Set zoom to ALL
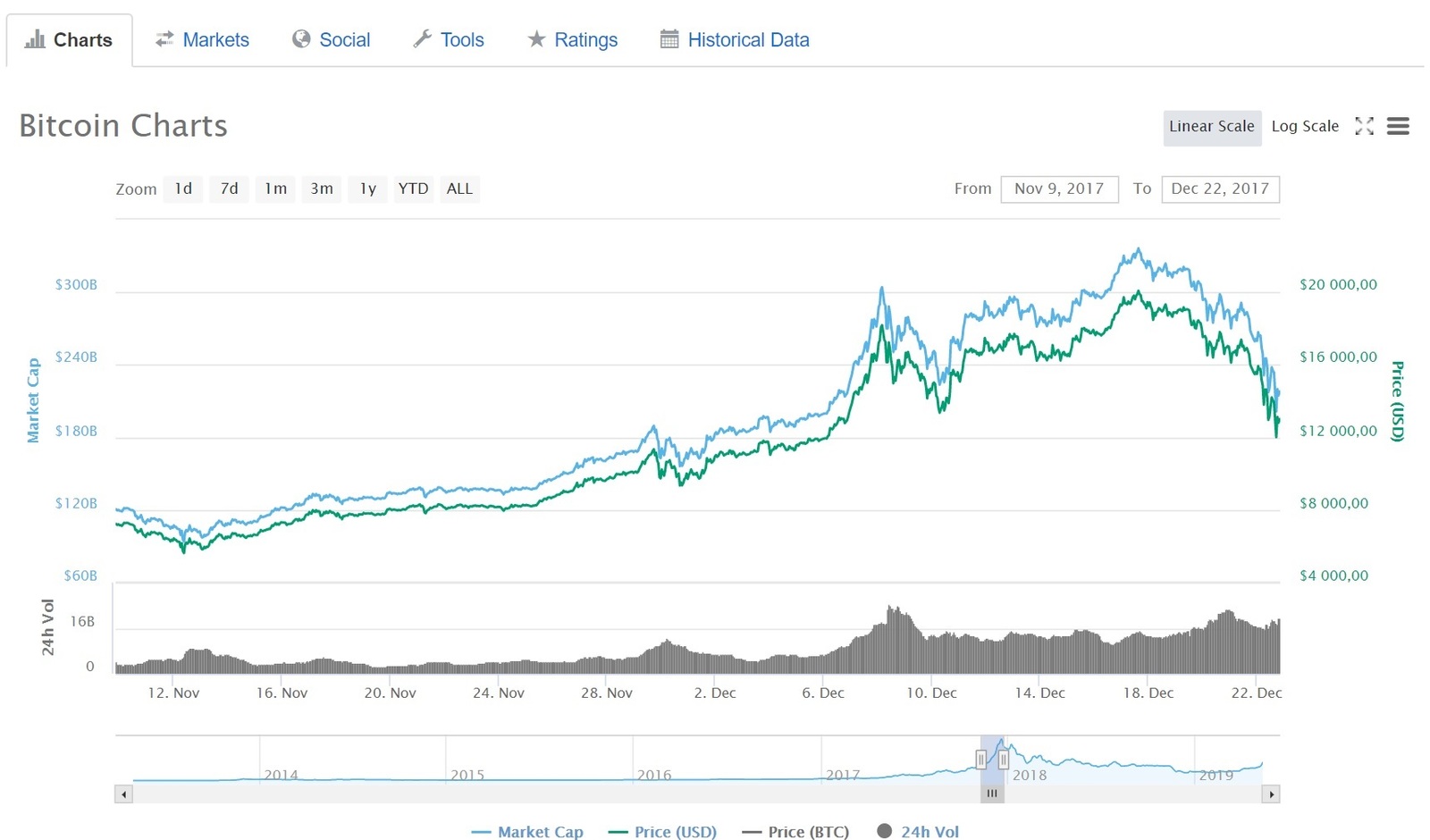The image size is (1430, 840). [x=459, y=189]
